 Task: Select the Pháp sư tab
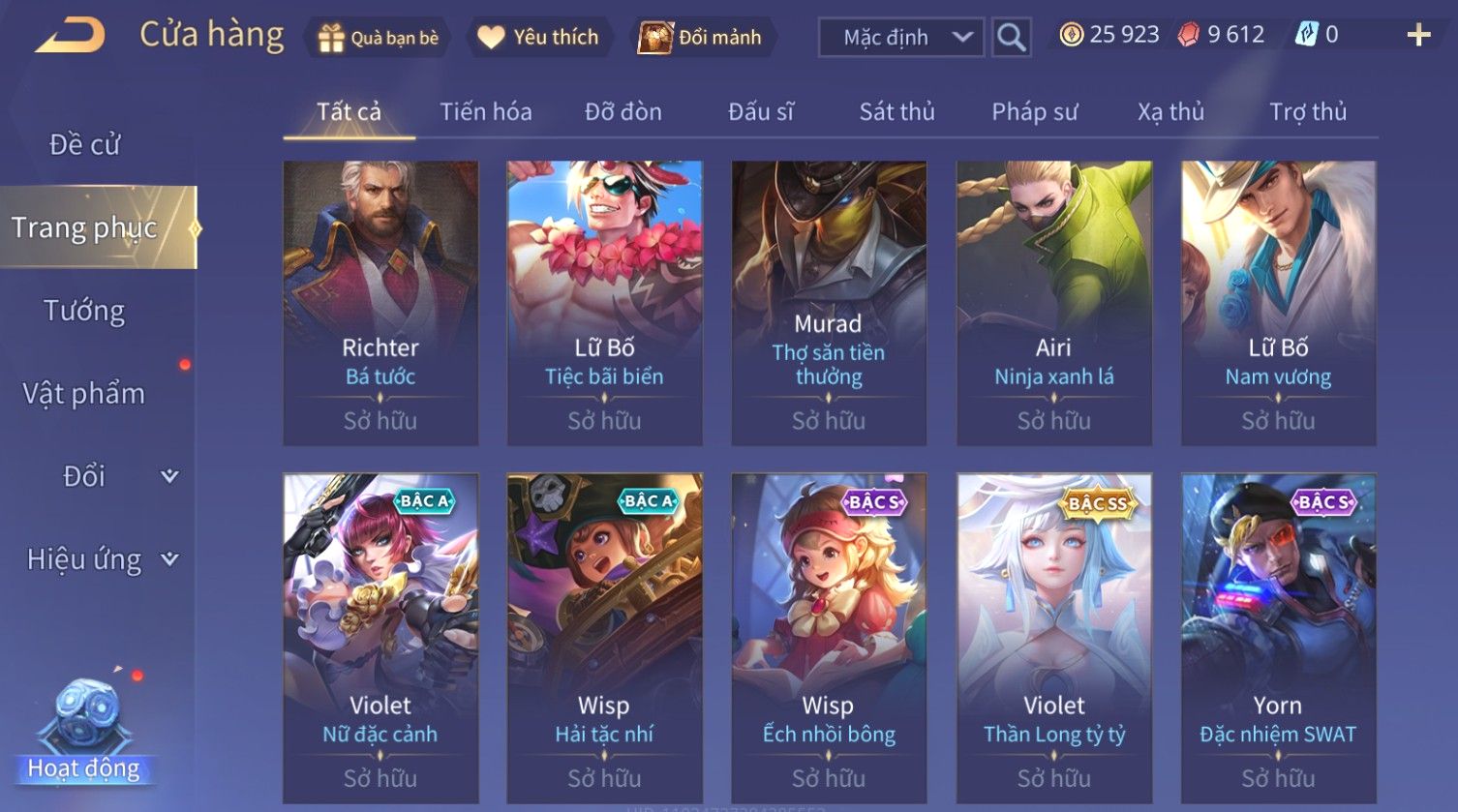click(1034, 112)
